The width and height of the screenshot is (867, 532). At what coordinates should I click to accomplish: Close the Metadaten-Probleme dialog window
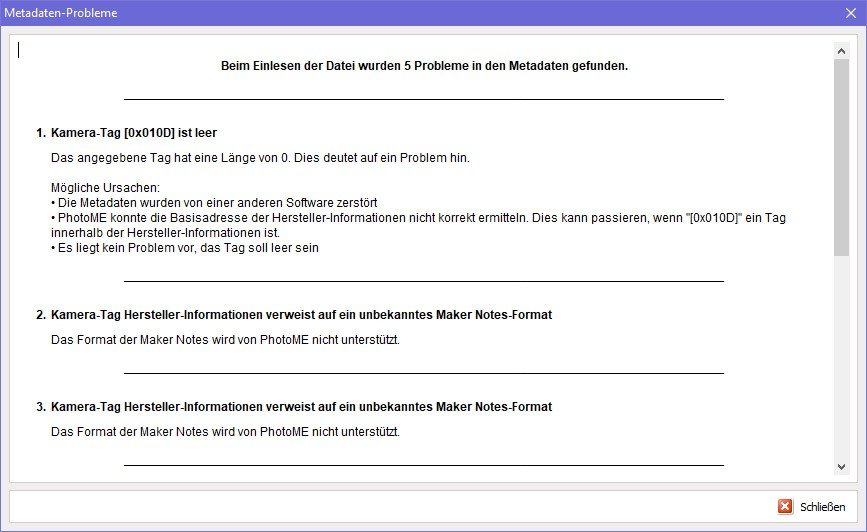851,13
